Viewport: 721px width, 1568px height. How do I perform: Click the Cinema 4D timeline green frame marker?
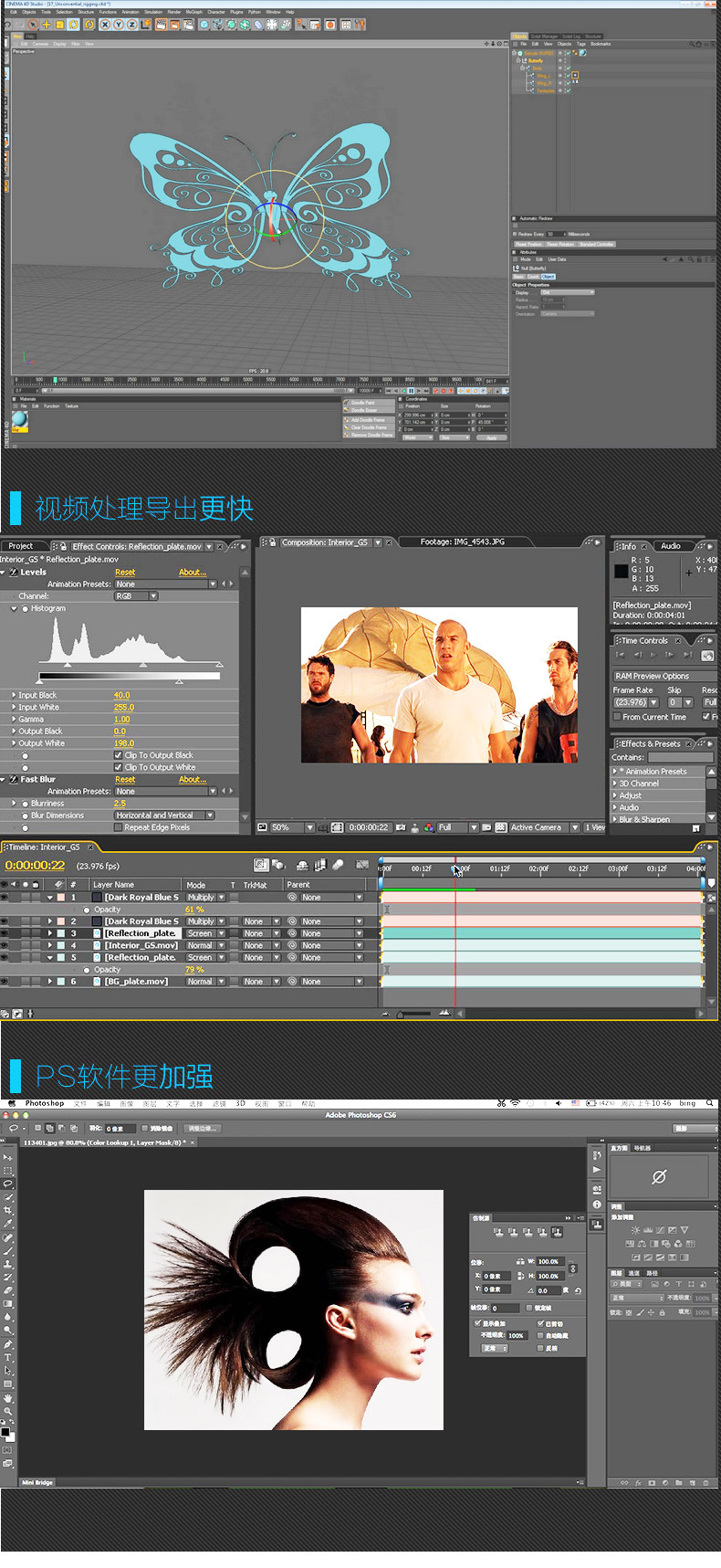pos(55,380)
